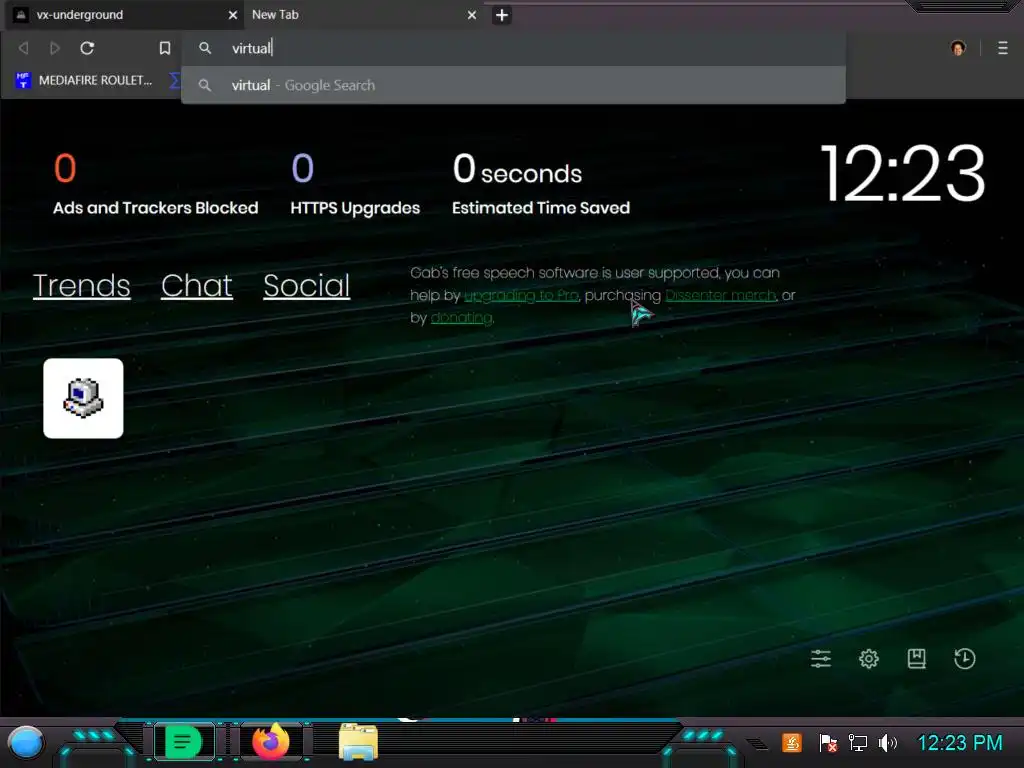Follow the 'upgrading to Pro' link
Viewport: 1024px width, 768px height.
tap(521, 295)
